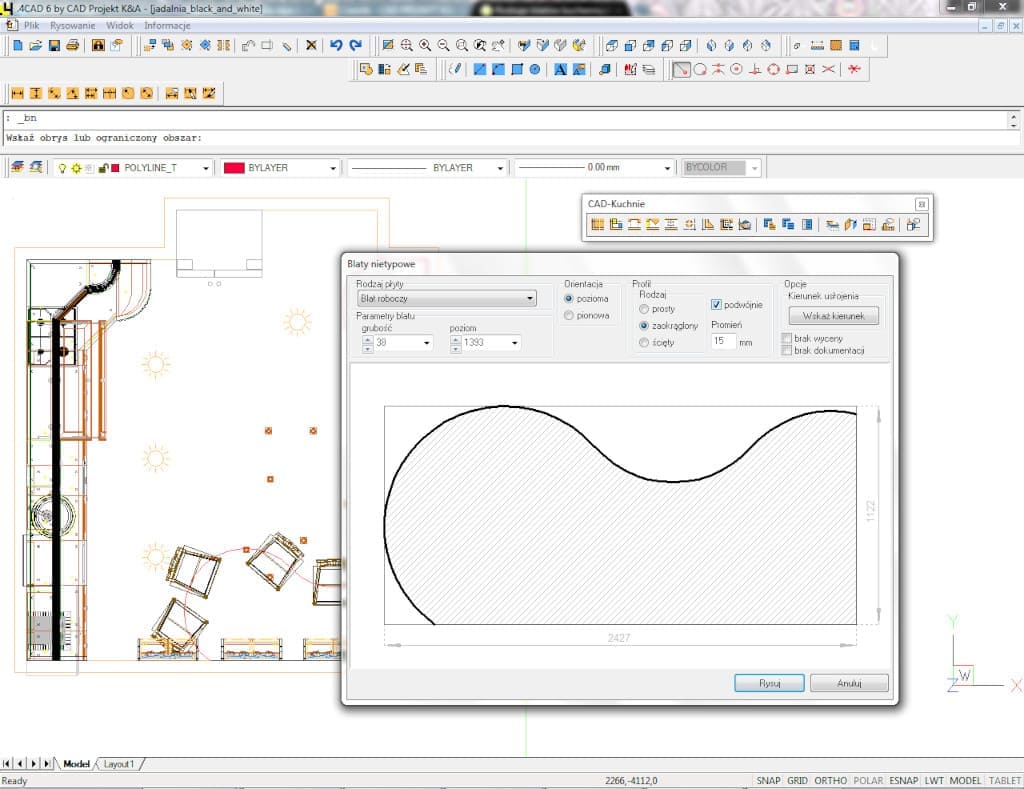Open the layer selector showing POLYLINE_T
1024x789 pixels.
pyautogui.click(x=207, y=167)
